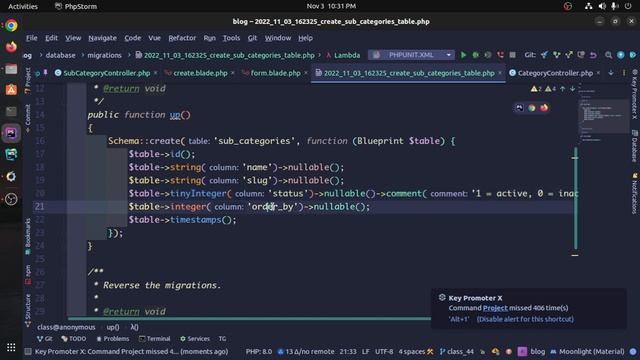Go to previous highlighted error arrow
640x360 pixels.
[x=562, y=89]
